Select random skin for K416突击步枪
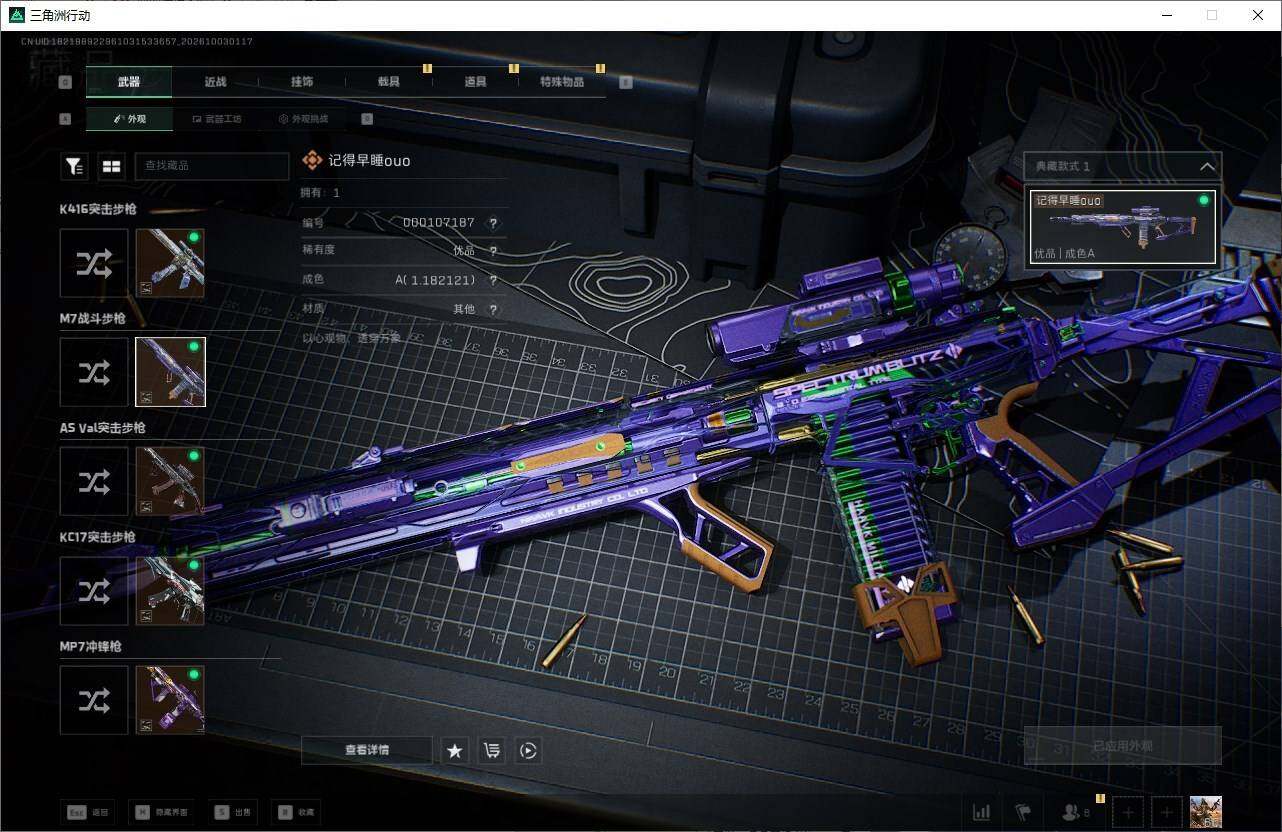Image resolution: width=1282 pixels, height=832 pixels. (x=94, y=263)
